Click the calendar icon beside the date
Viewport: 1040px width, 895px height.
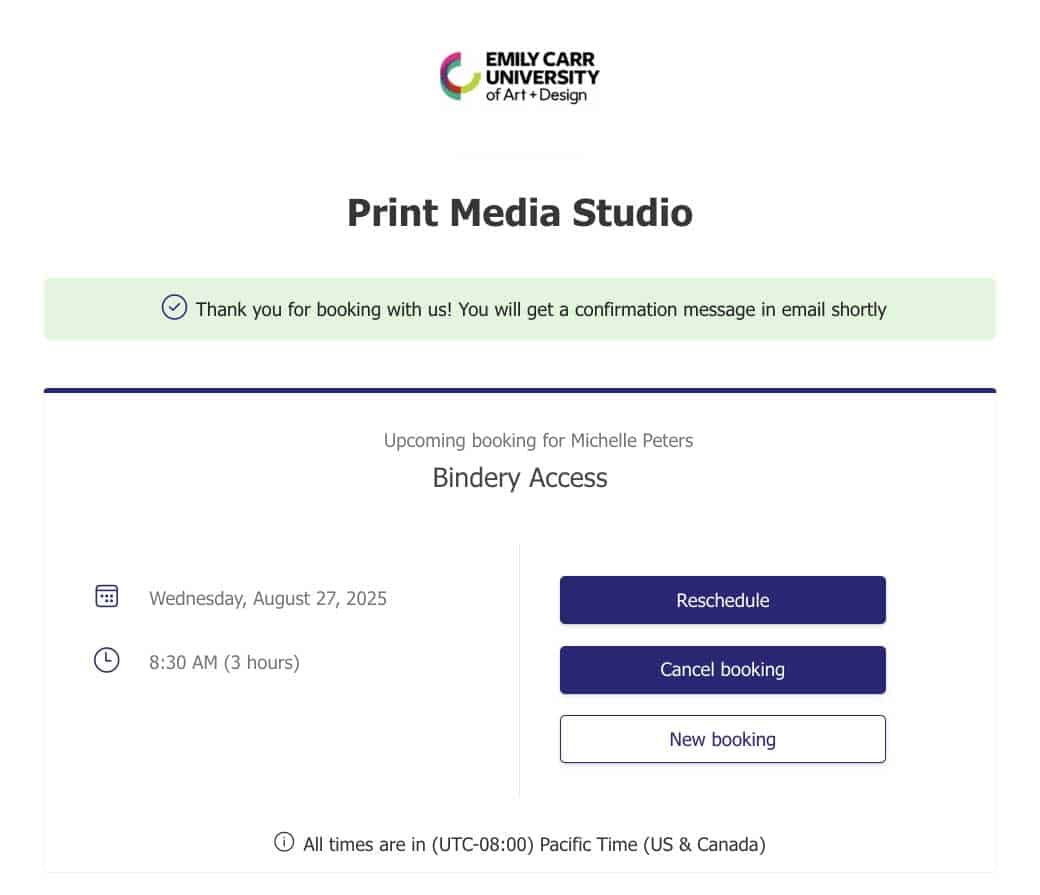tap(106, 597)
